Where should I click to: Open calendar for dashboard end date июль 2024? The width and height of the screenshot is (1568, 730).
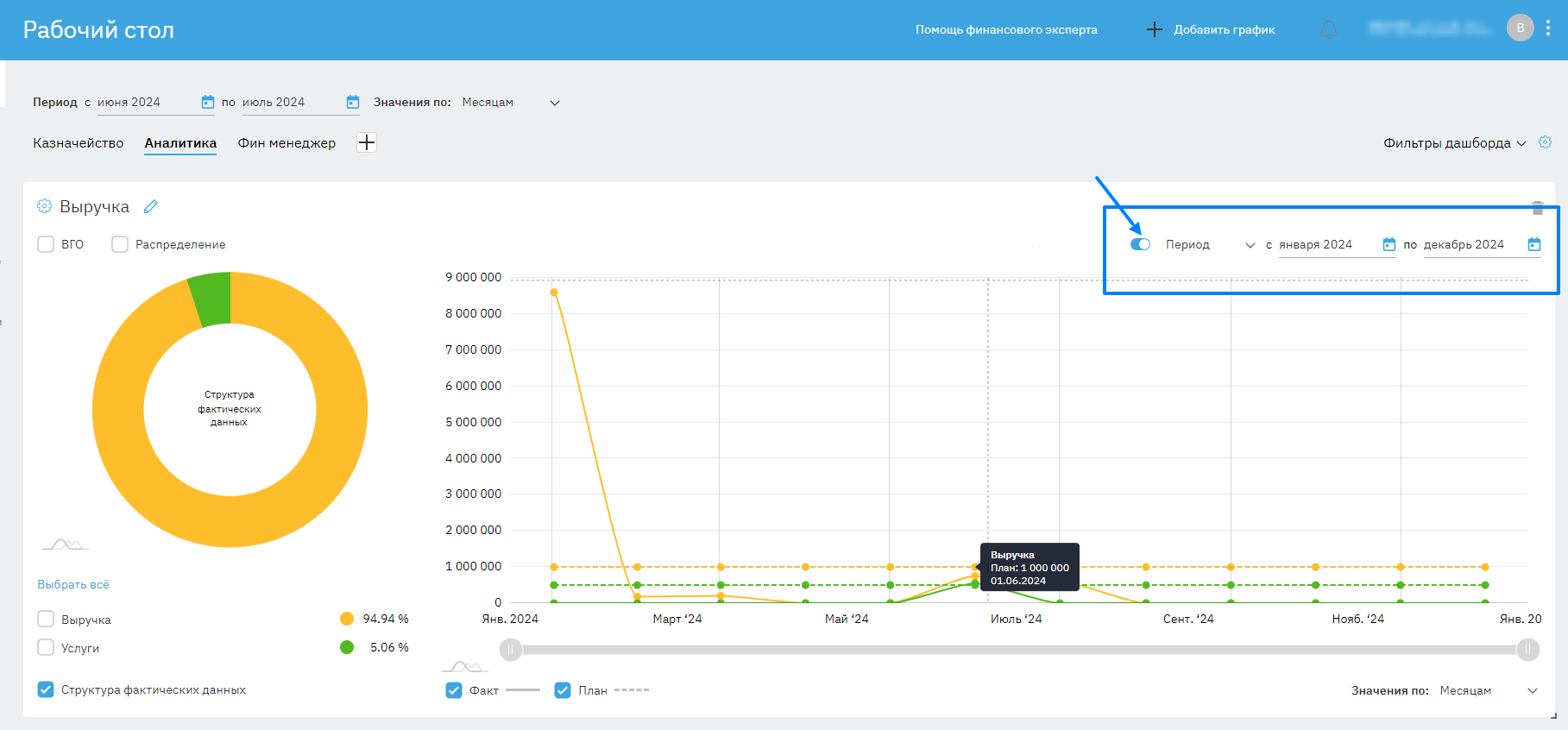pyautogui.click(x=352, y=103)
